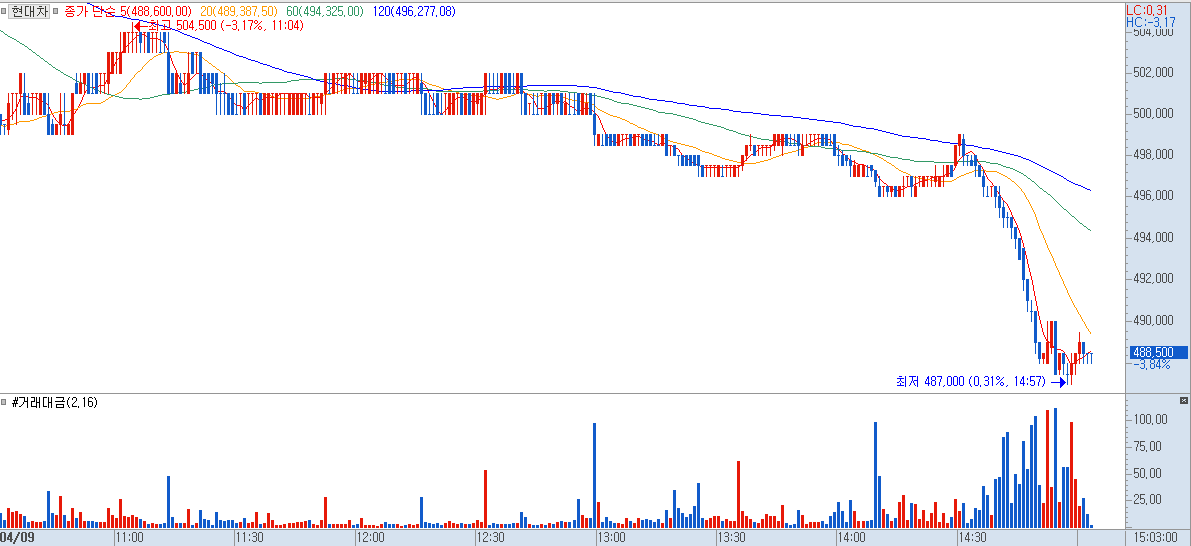This screenshot has height=546, width=1191.
Task: Click the 498,000 price axis label
Action: coord(1154,155)
